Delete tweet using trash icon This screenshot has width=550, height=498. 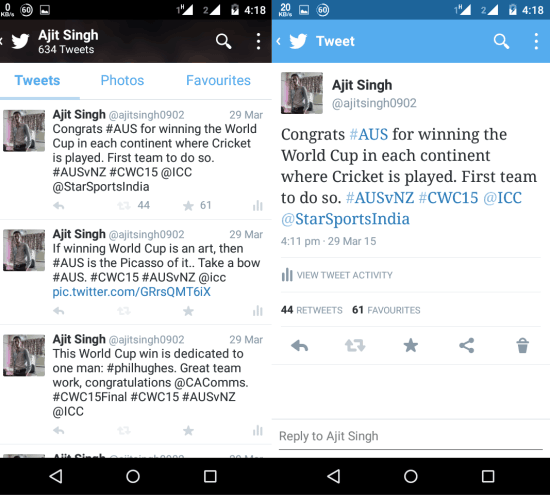[x=522, y=346]
